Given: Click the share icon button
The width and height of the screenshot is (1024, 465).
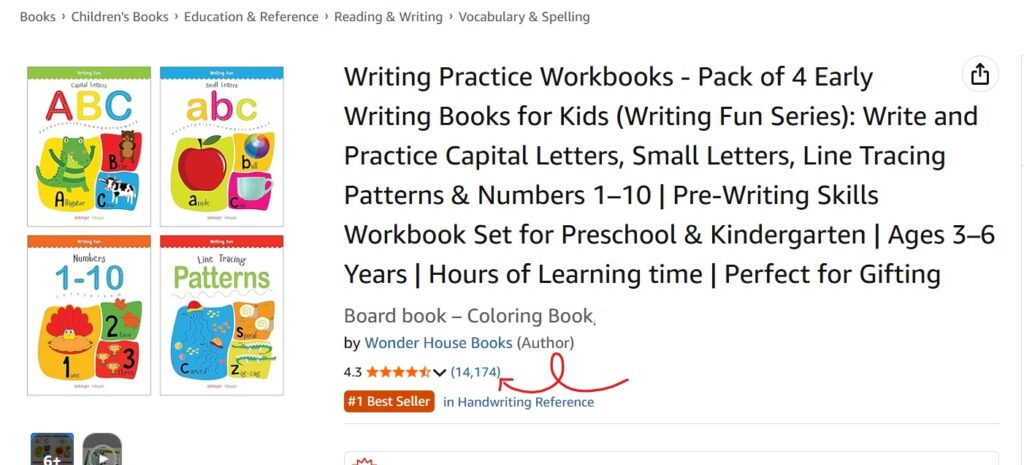Looking at the screenshot, I should (980, 74).
